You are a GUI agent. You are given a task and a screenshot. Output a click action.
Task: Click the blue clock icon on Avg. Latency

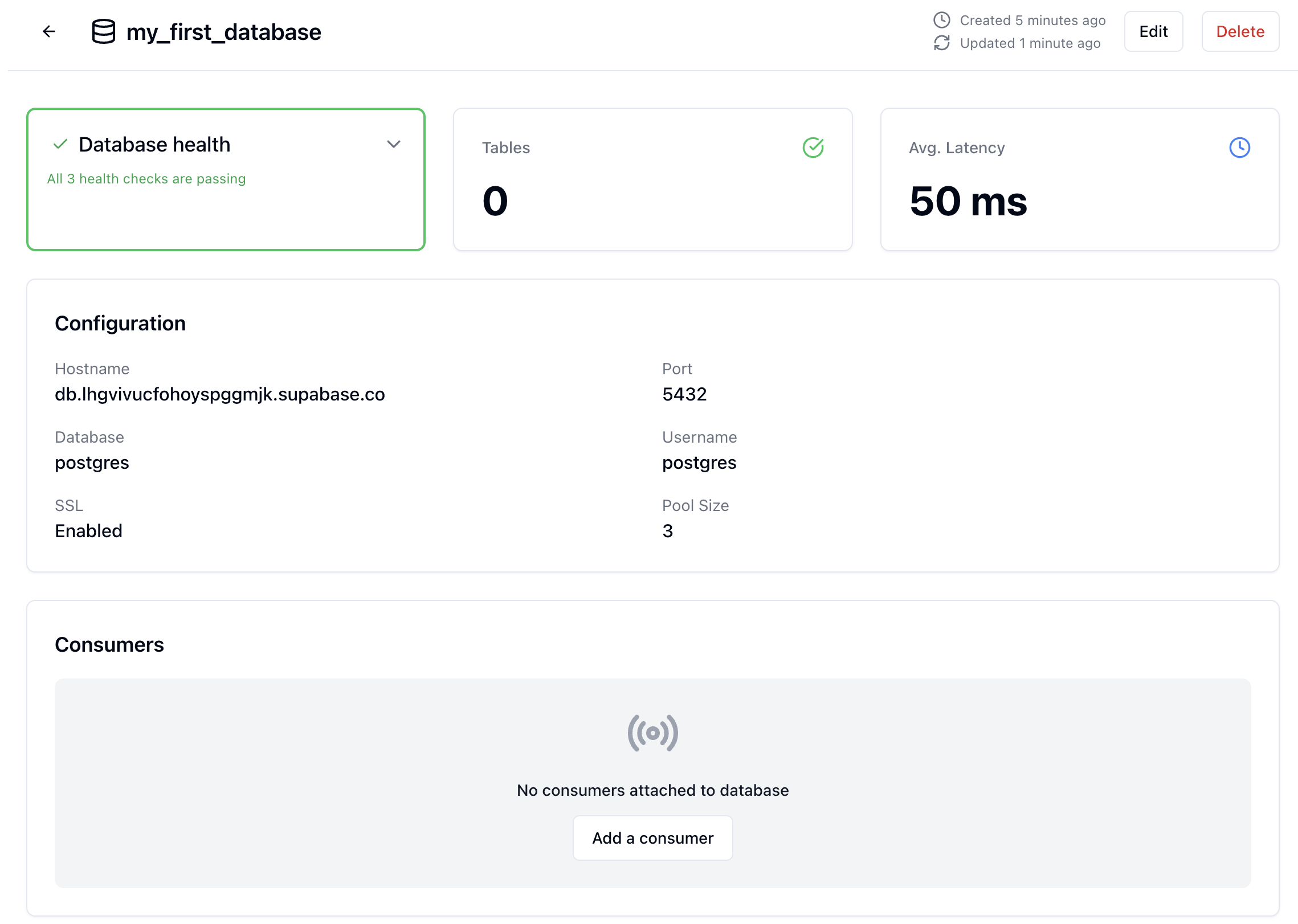(x=1240, y=148)
